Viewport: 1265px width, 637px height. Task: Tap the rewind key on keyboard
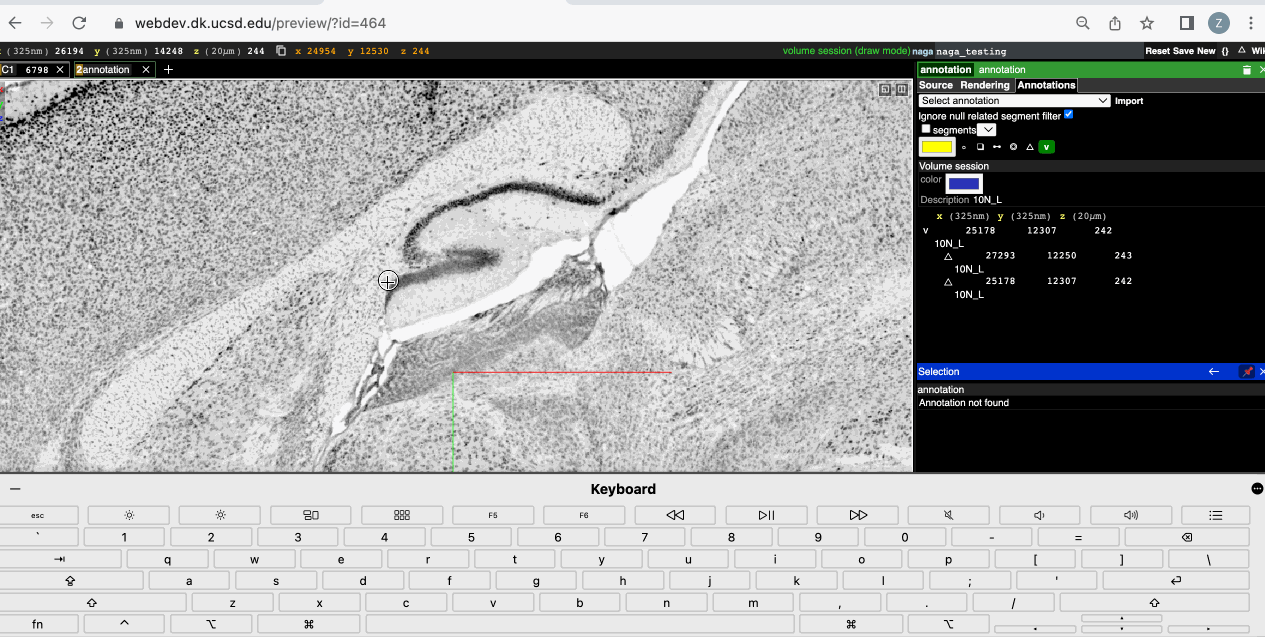(x=675, y=515)
